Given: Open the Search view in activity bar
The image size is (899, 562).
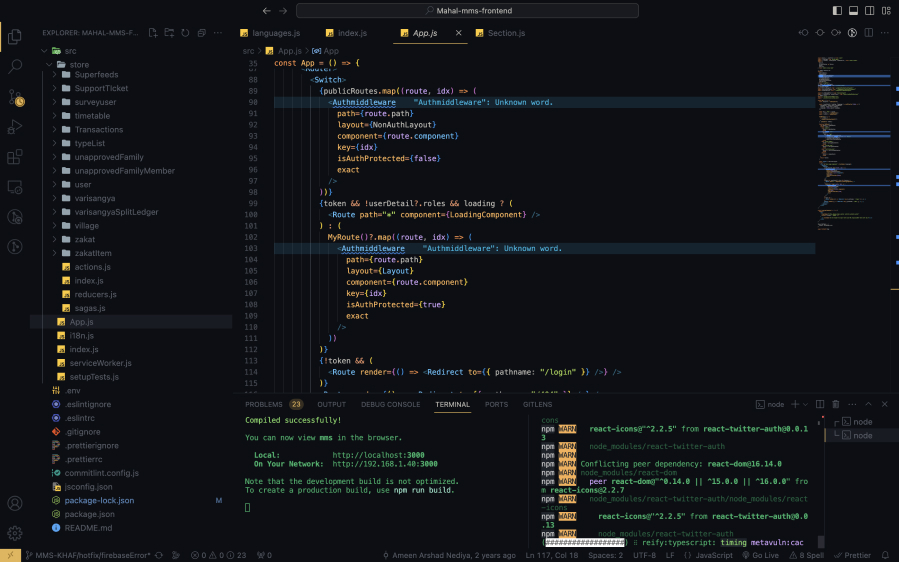Looking at the screenshot, I should point(15,66).
